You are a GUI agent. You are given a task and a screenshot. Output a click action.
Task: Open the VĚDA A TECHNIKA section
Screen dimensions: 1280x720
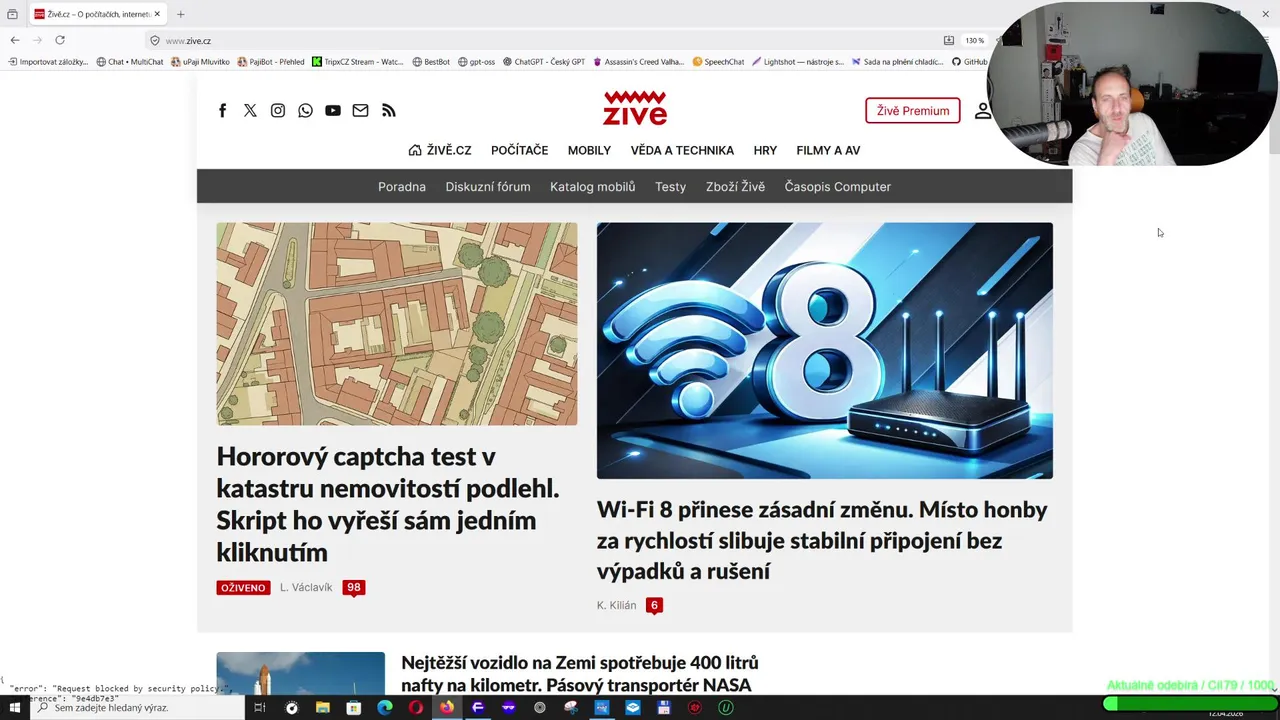682,150
